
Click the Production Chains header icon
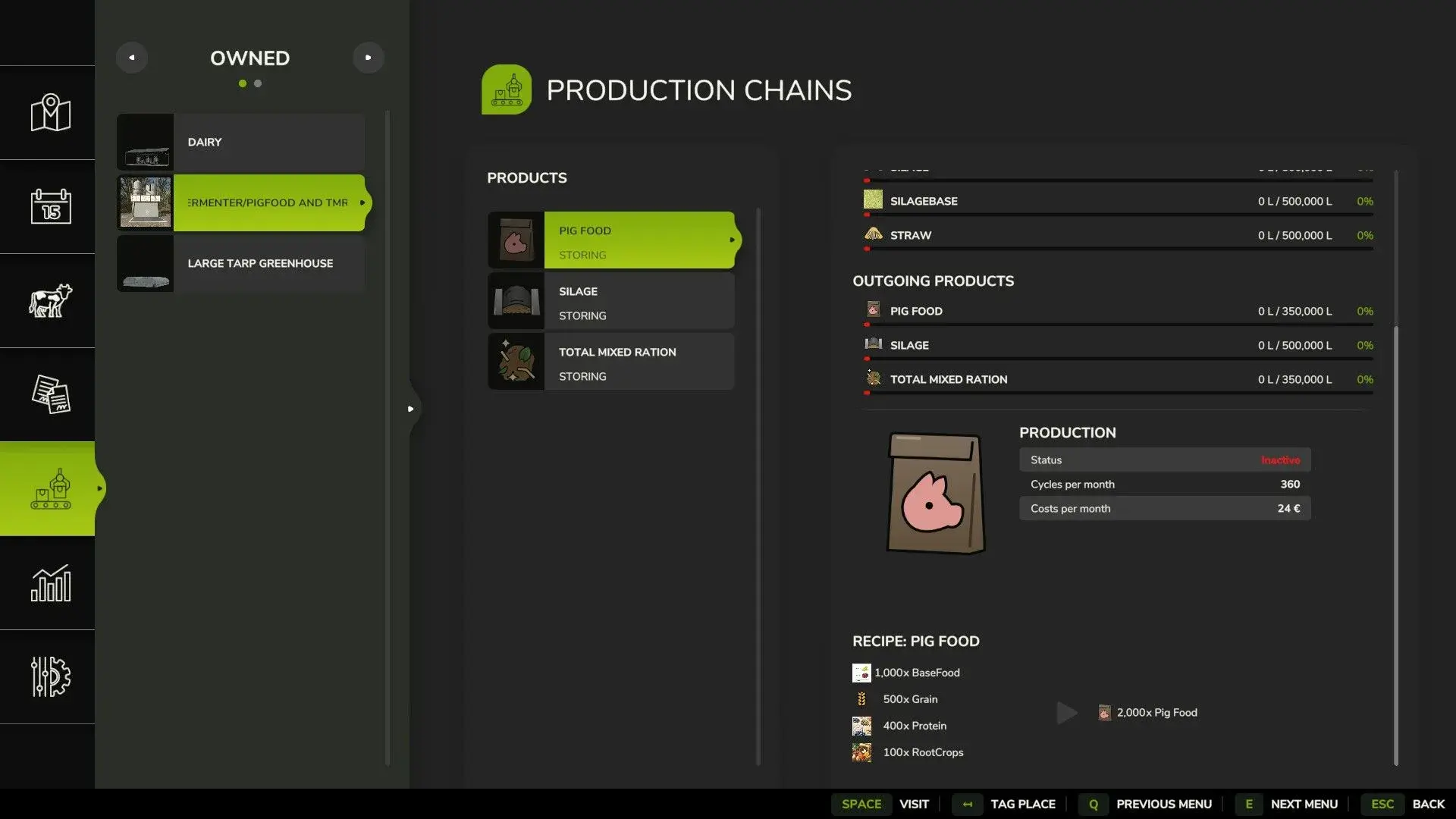[506, 89]
